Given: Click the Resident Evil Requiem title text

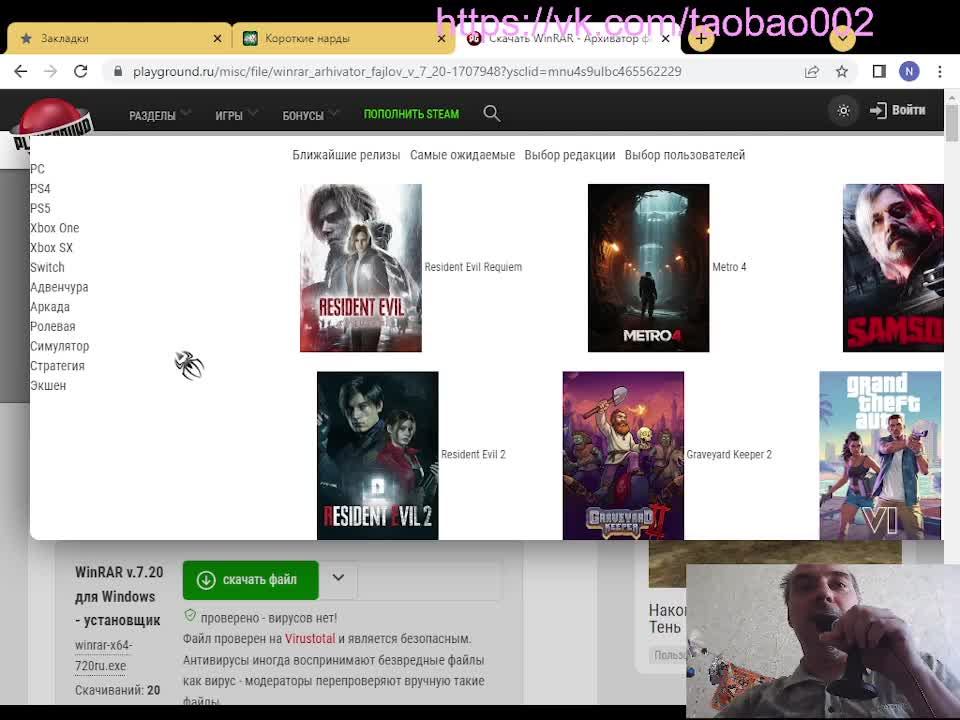Looking at the screenshot, I should 473,267.
